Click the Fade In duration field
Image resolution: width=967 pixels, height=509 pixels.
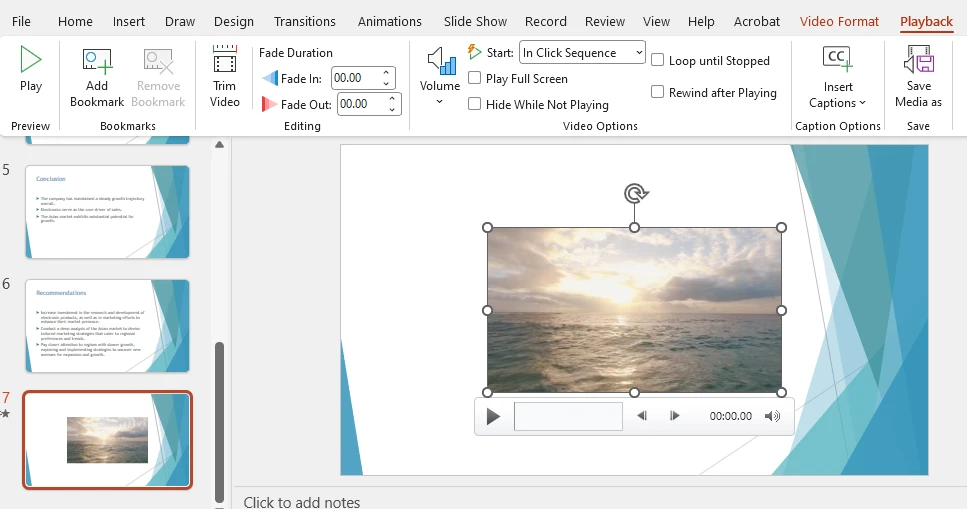click(x=355, y=78)
